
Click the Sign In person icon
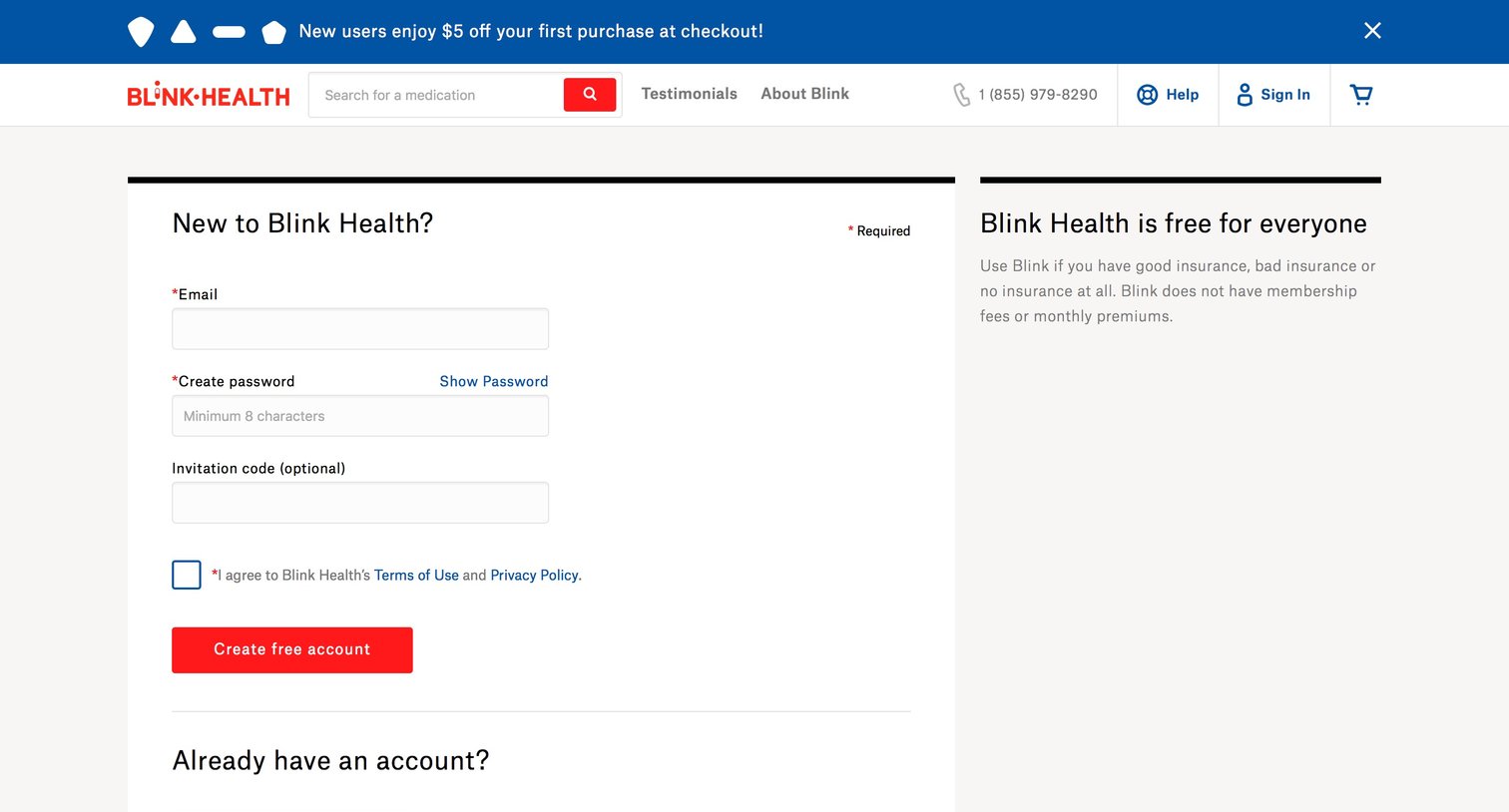point(1245,95)
